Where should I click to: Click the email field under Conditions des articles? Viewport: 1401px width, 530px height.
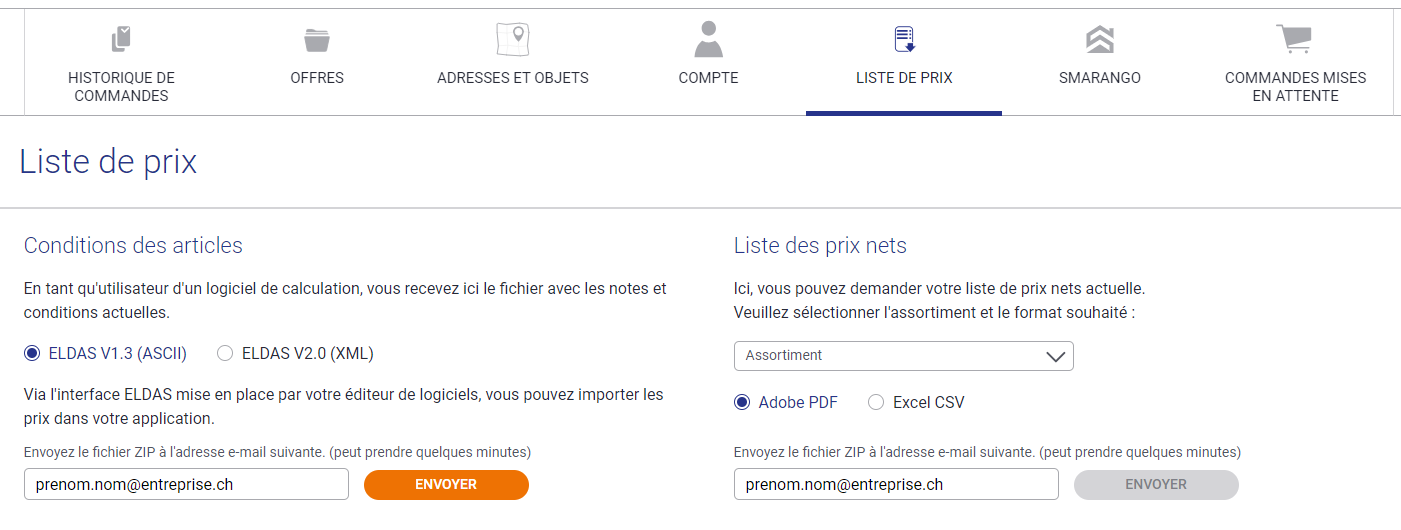pos(186,484)
